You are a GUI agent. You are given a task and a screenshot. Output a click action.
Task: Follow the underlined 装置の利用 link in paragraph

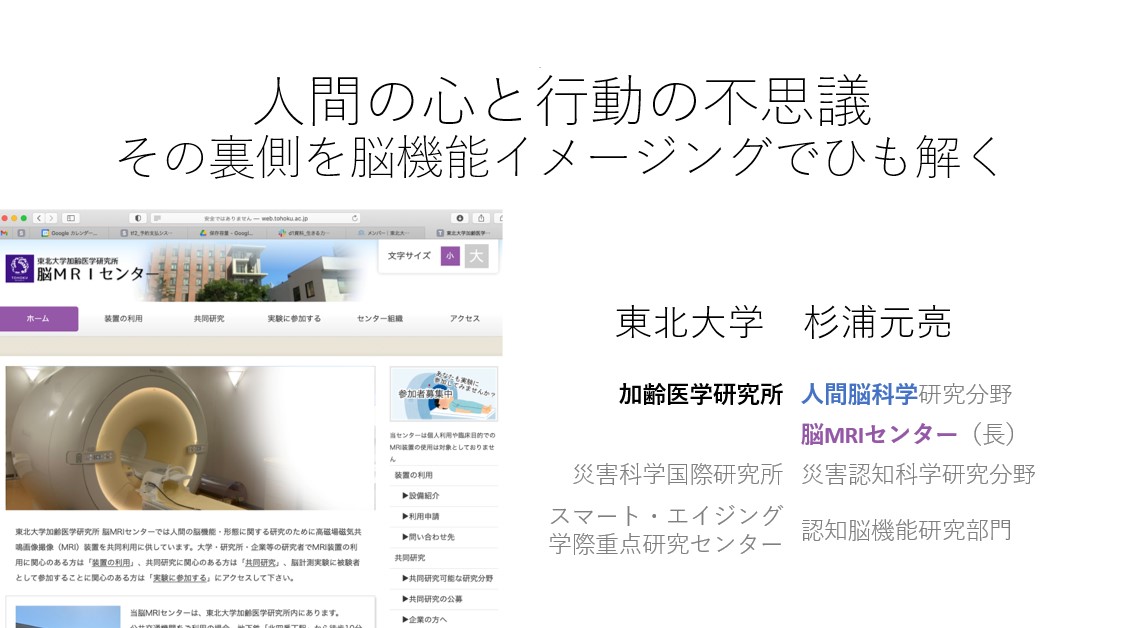tap(111, 563)
